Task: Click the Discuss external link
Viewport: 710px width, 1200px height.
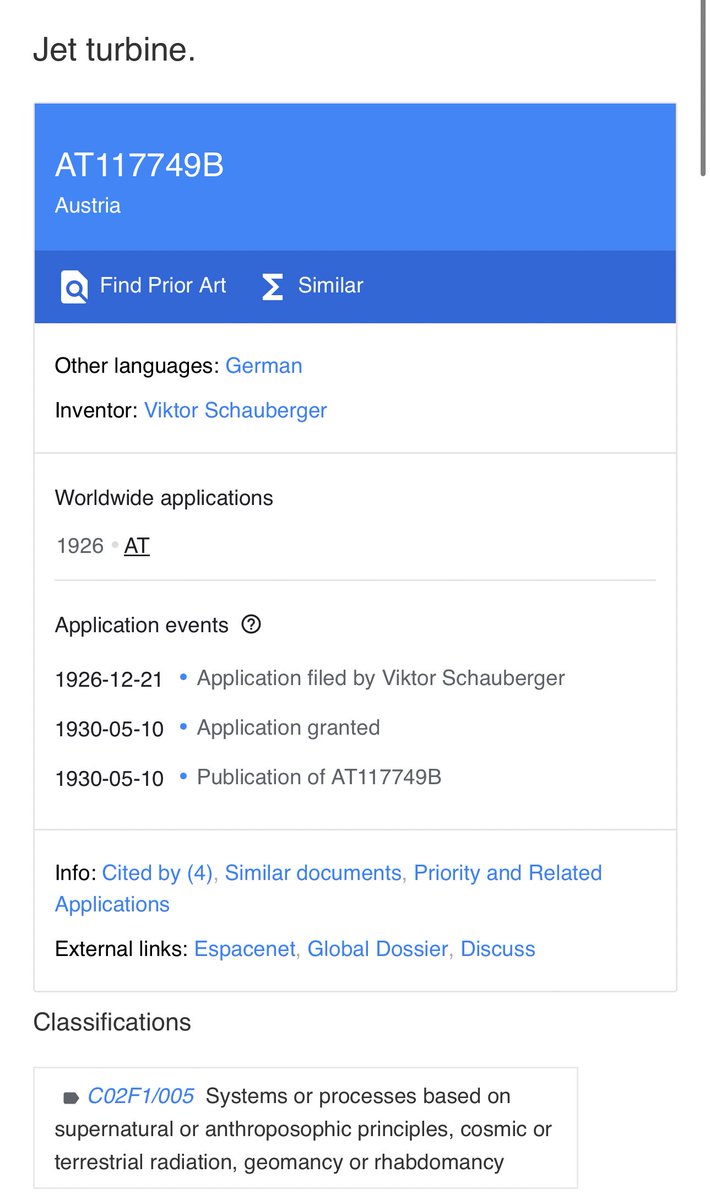Action: [x=498, y=949]
